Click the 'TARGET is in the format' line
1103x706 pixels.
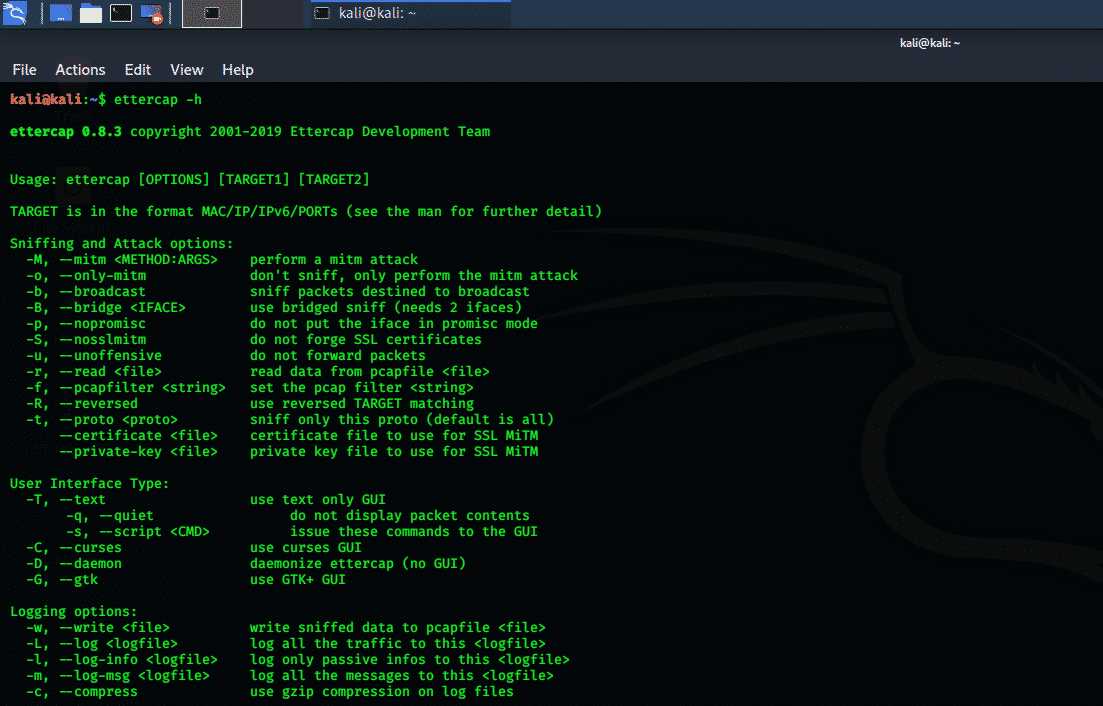pos(306,212)
